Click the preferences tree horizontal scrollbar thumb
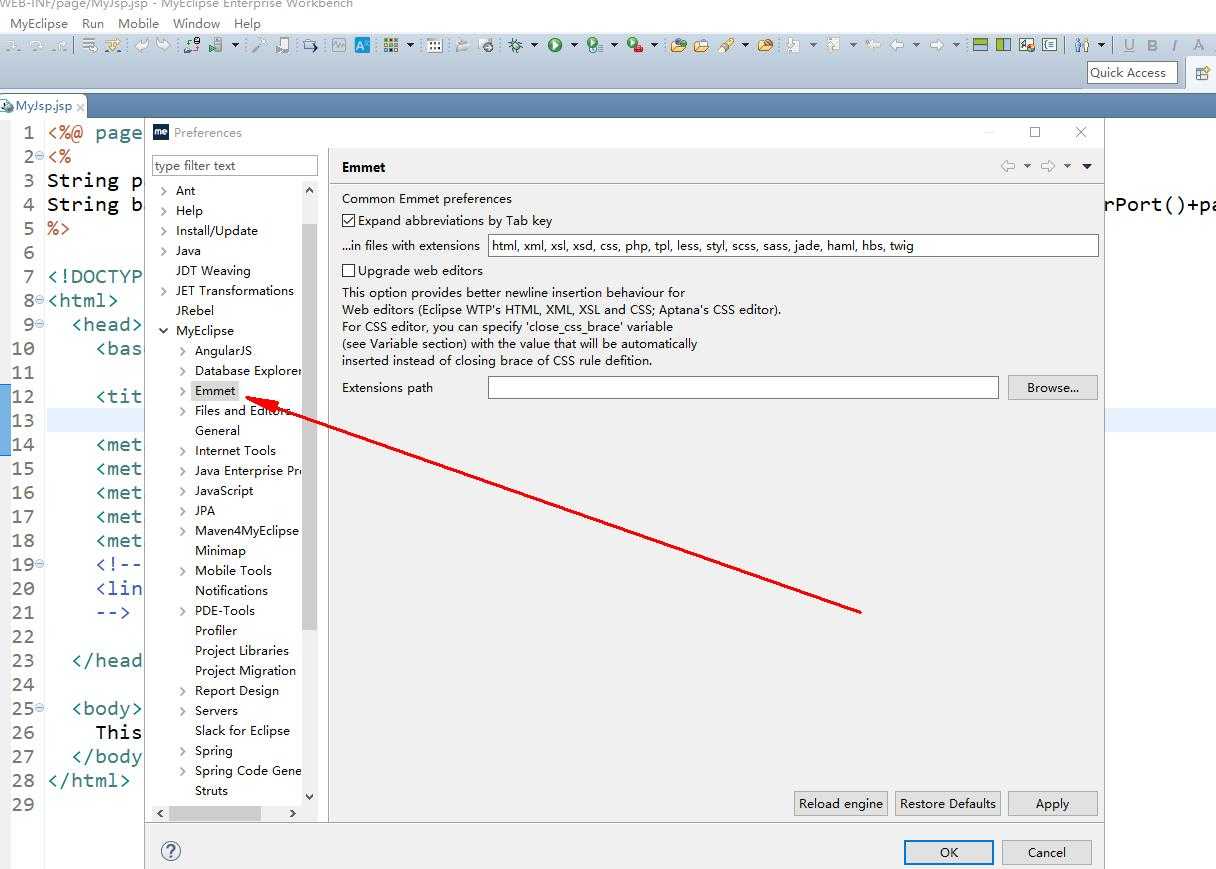 215,813
